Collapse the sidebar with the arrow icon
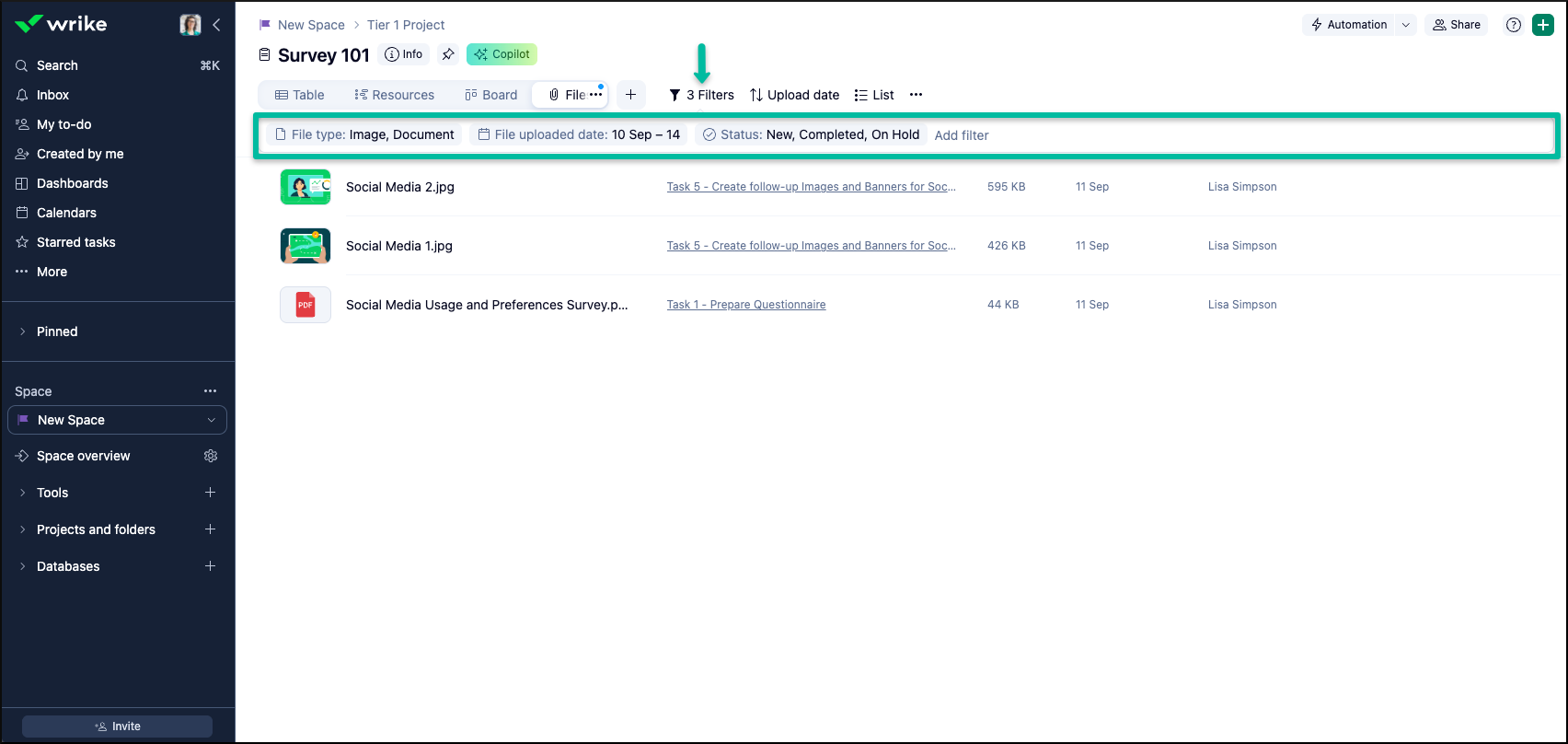This screenshot has height=744, width=1568. click(x=216, y=25)
